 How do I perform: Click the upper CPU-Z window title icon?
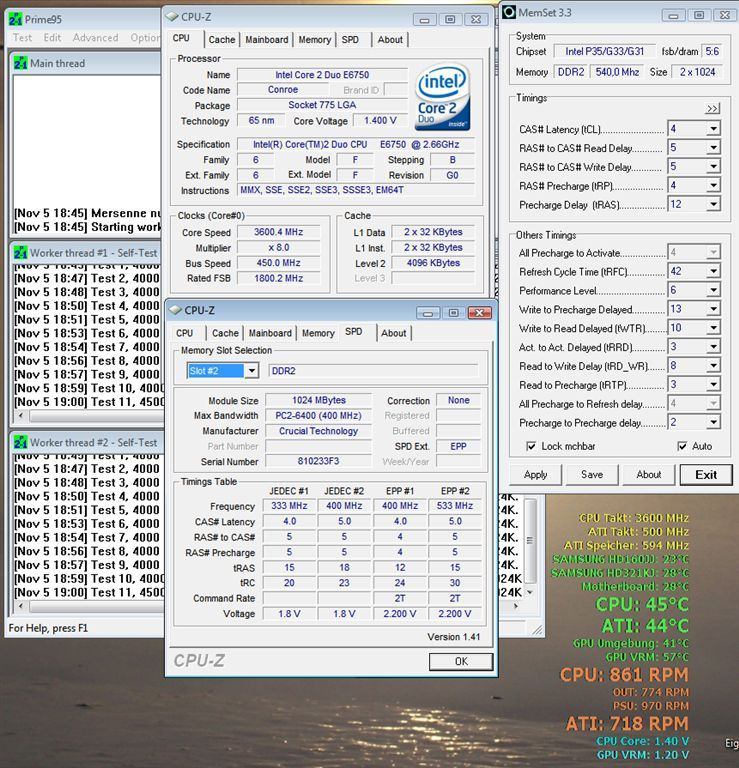[x=172, y=17]
